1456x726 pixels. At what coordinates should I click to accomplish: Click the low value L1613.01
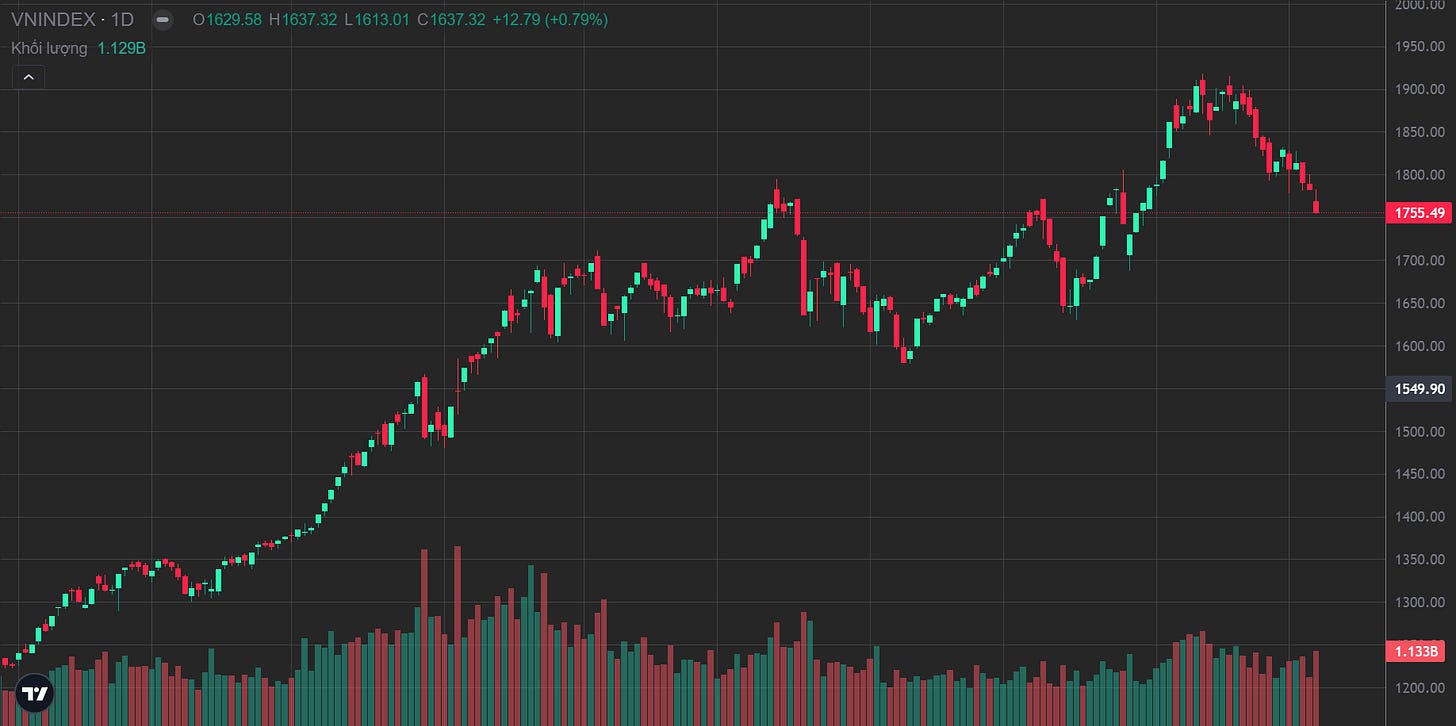point(377,20)
